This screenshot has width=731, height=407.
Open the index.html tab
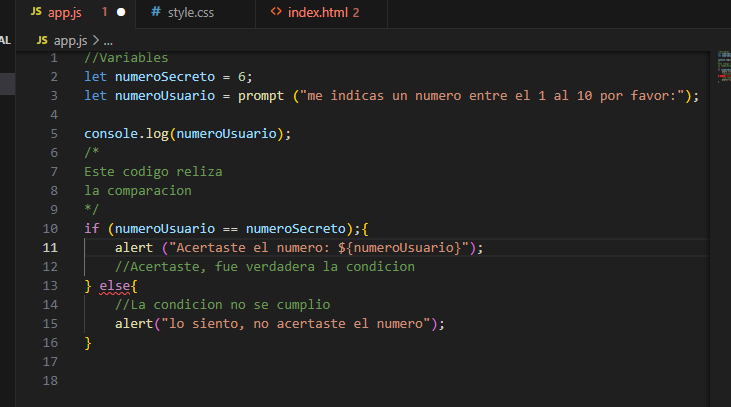pyautogui.click(x=322, y=13)
